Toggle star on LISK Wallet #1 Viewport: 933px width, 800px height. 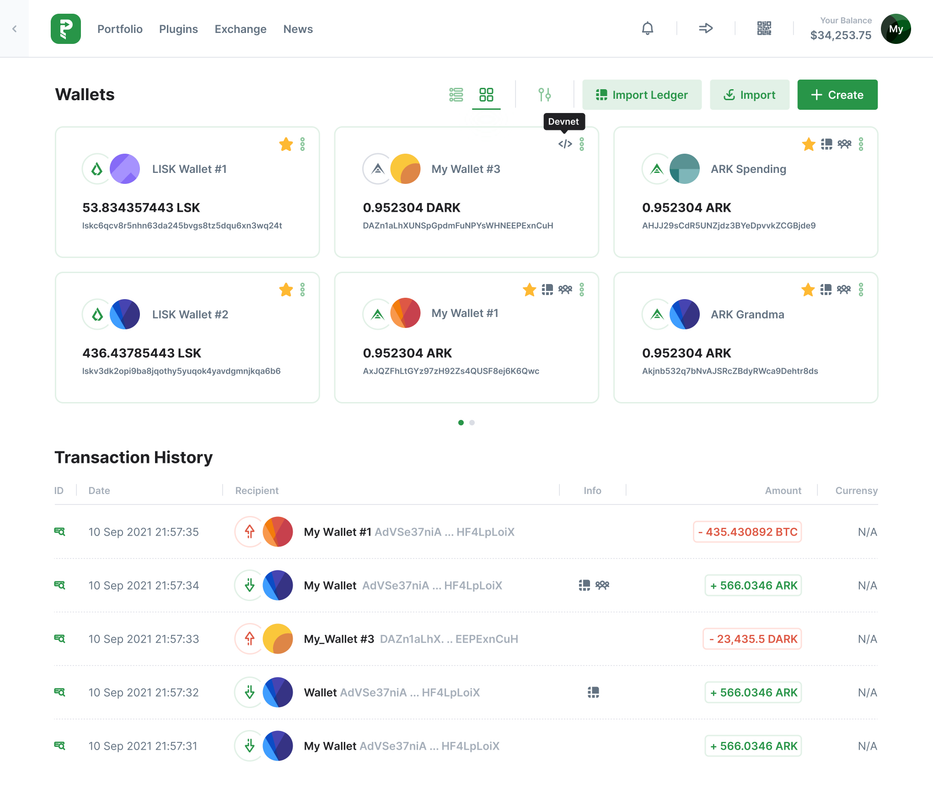tap(286, 144)
